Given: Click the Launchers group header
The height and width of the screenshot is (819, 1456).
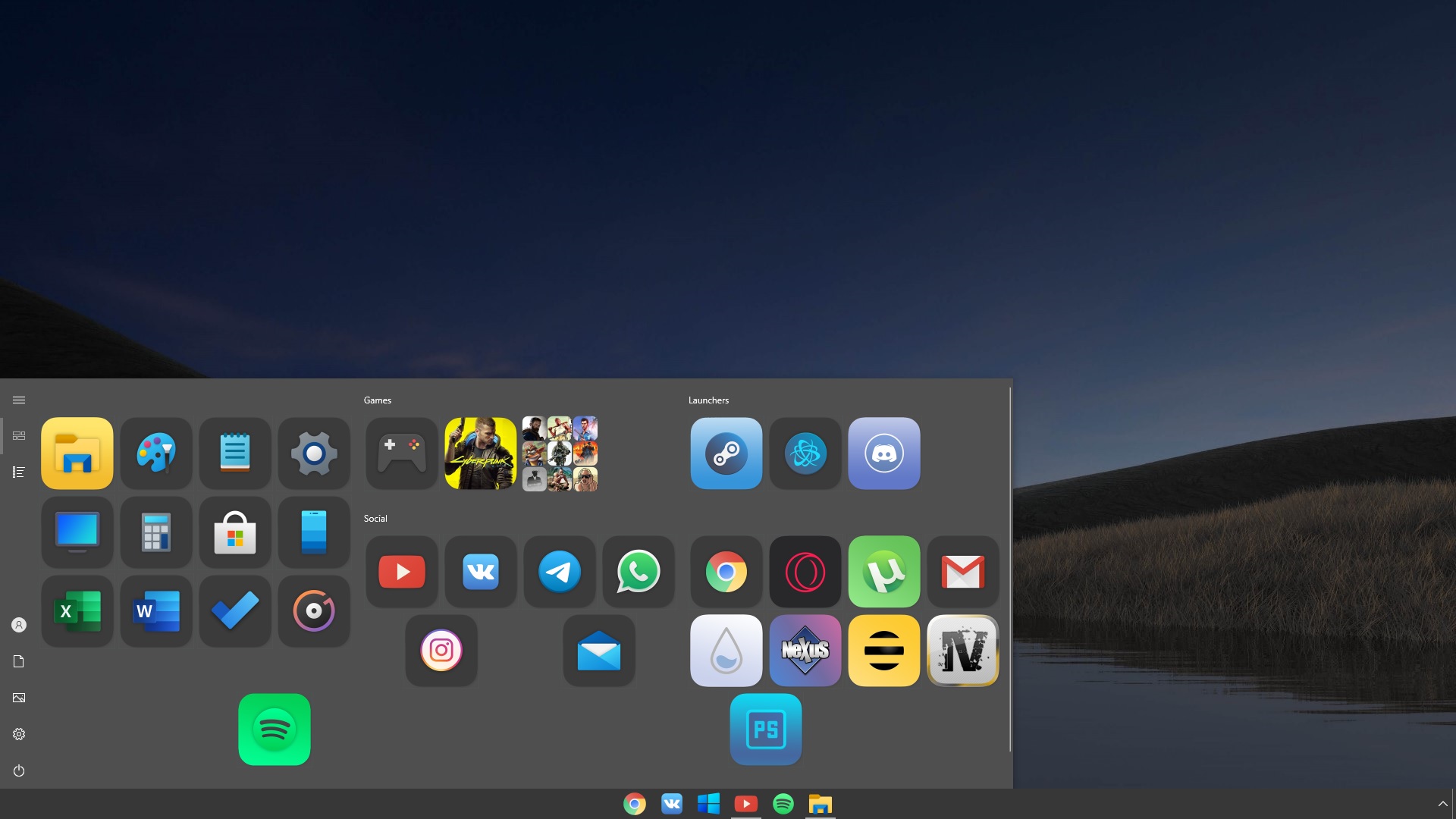Looking at the screenshot, I should pyautogui.click(x=708, y=400).
